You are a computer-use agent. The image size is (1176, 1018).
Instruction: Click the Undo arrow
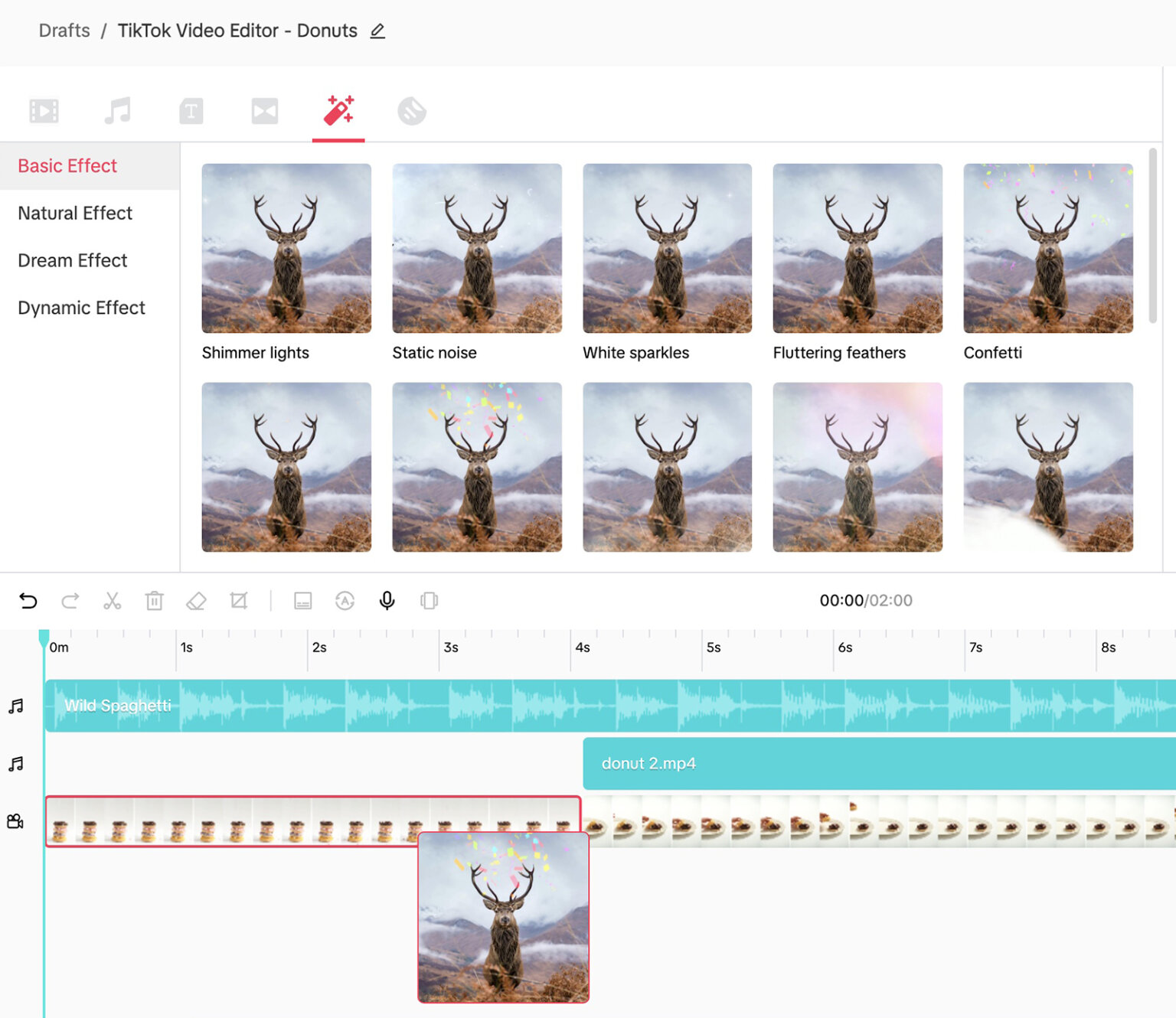coord(29,601)
